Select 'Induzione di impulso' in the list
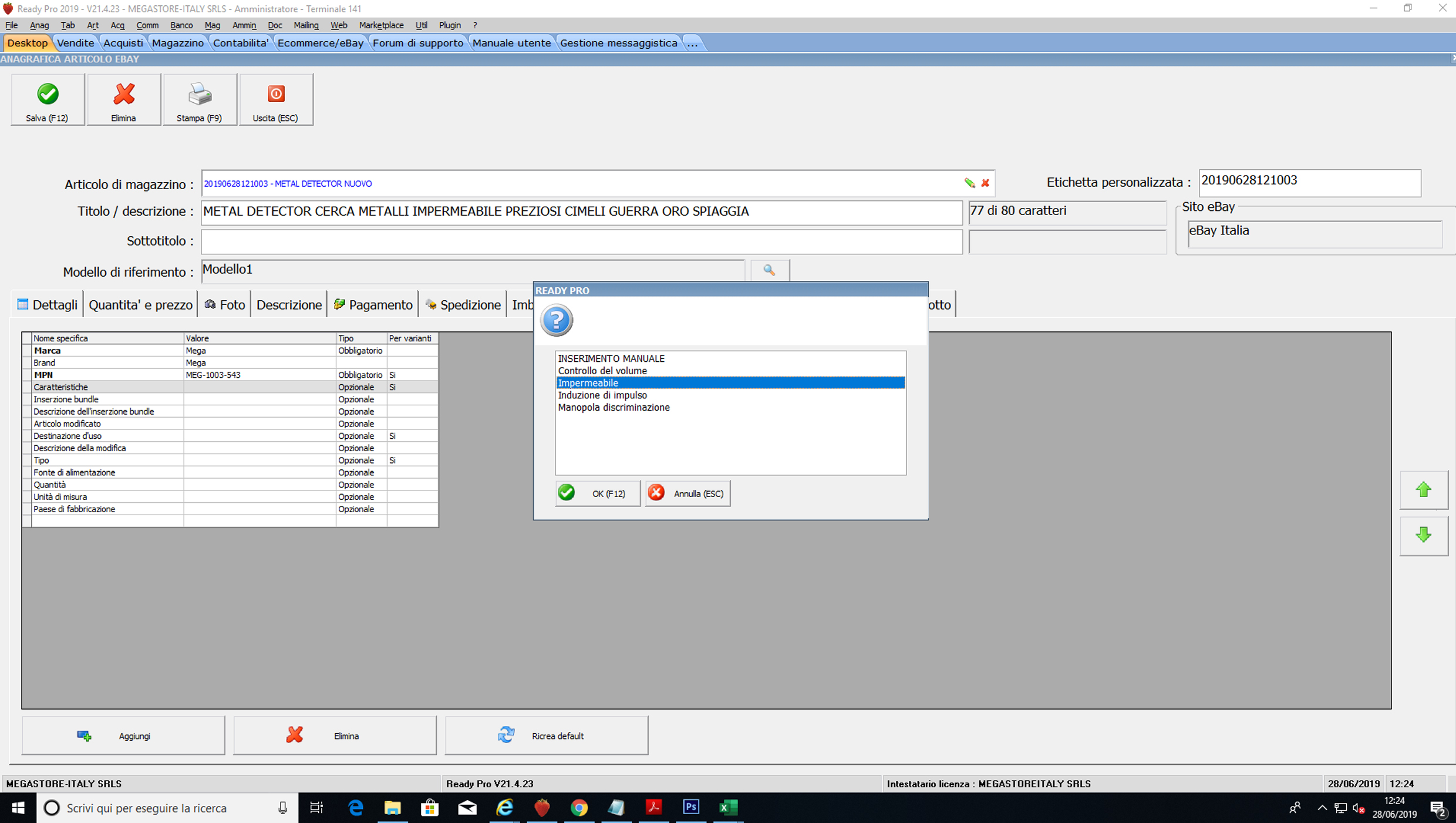Image resolution: width=1456 pixels, height=823 pixels. [x=602, y=395]
